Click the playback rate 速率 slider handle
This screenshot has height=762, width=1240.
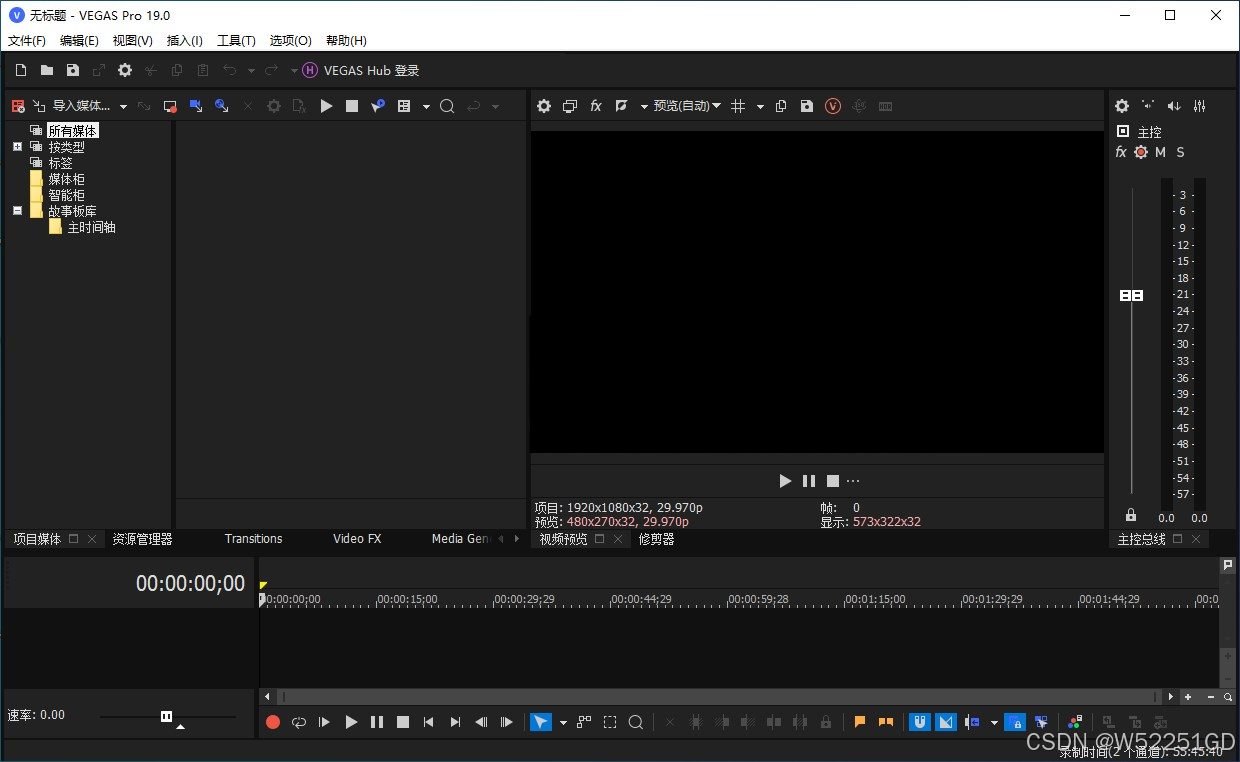point(167,716)
